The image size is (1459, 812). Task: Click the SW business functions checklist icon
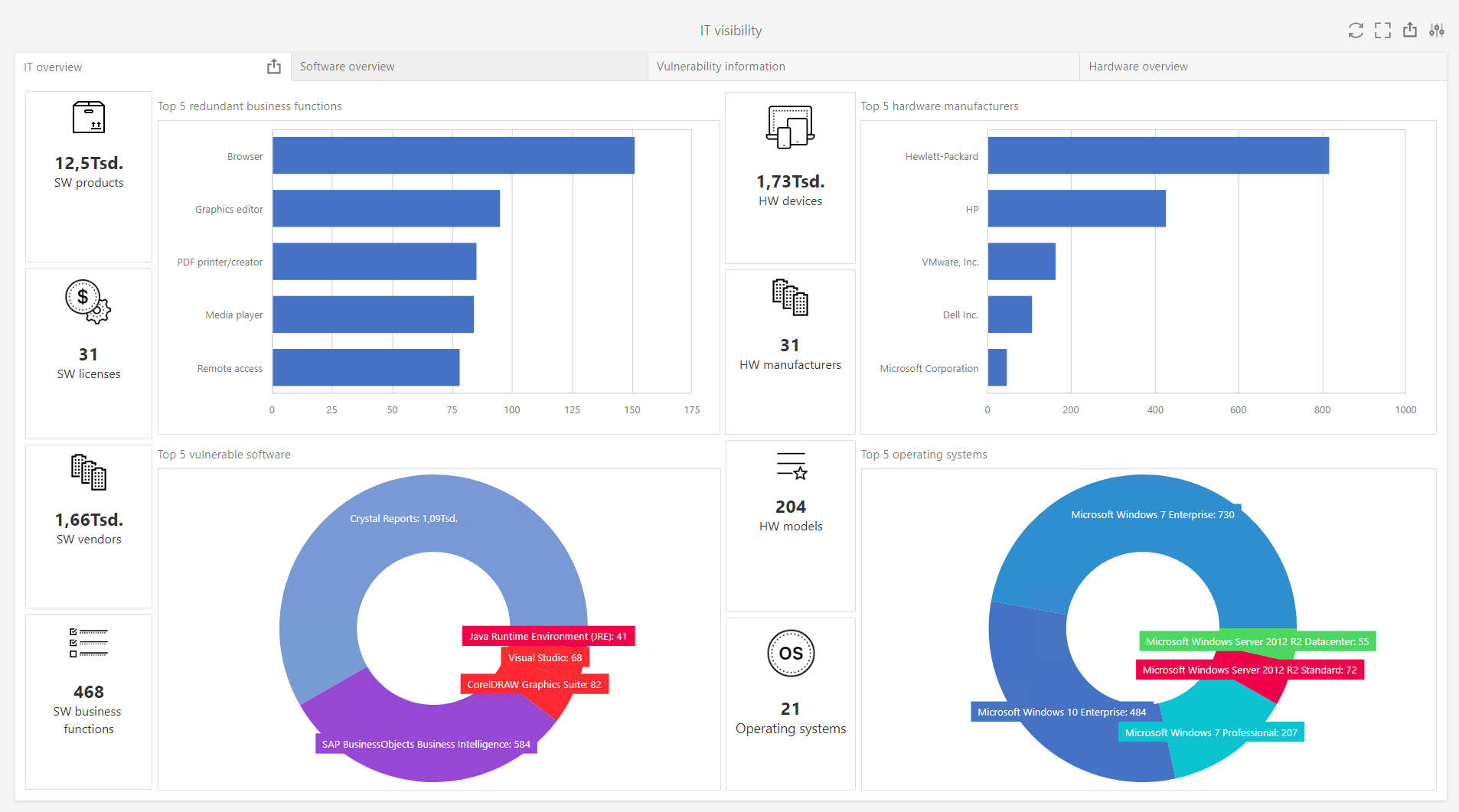(x=89, y=643)
